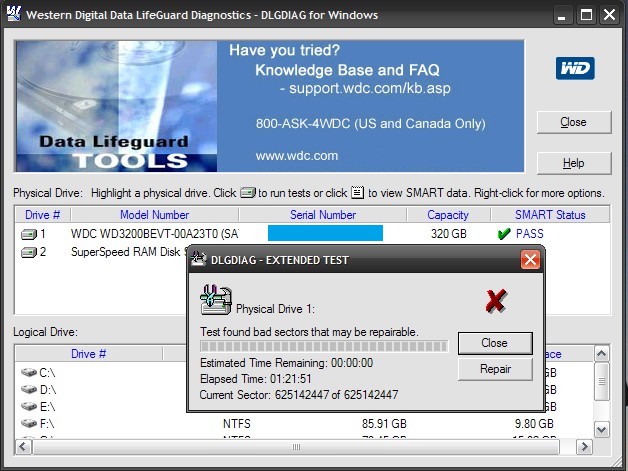Click the Elapsed Time 01:21:51 text
Screen dimensions: 628x471
pos(256,379)
